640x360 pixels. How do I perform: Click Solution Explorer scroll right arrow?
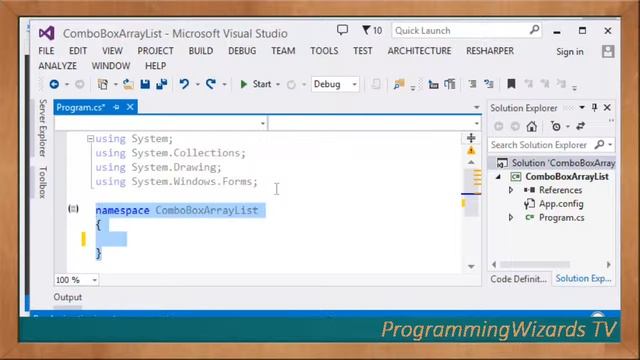coord(609,264)
